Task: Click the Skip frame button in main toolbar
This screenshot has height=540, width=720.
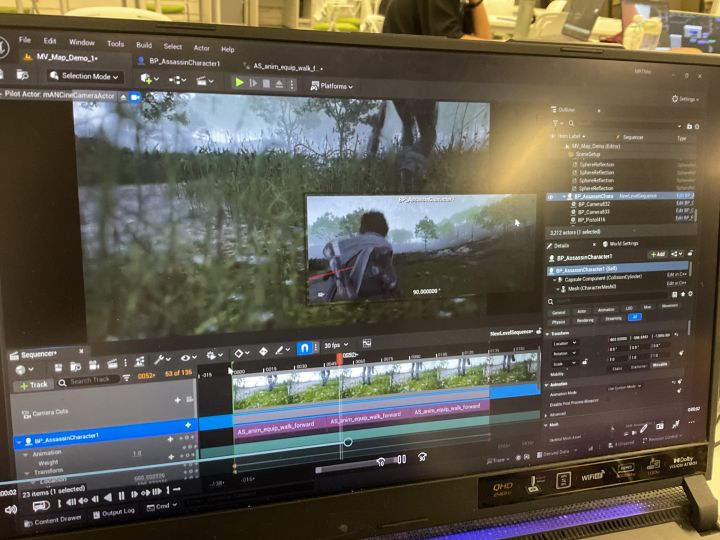Action: tap(253, 83)
